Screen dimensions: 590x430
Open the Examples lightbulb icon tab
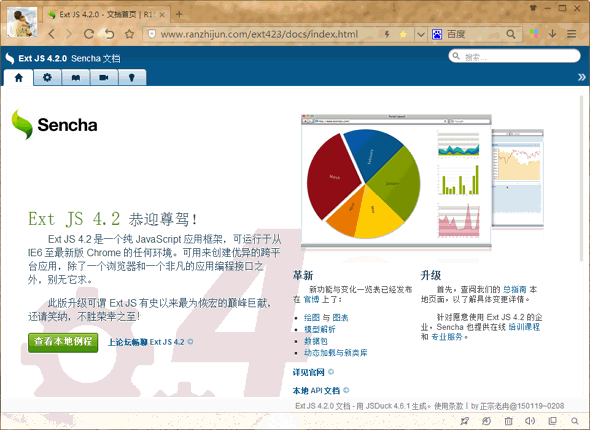[132, 78]
